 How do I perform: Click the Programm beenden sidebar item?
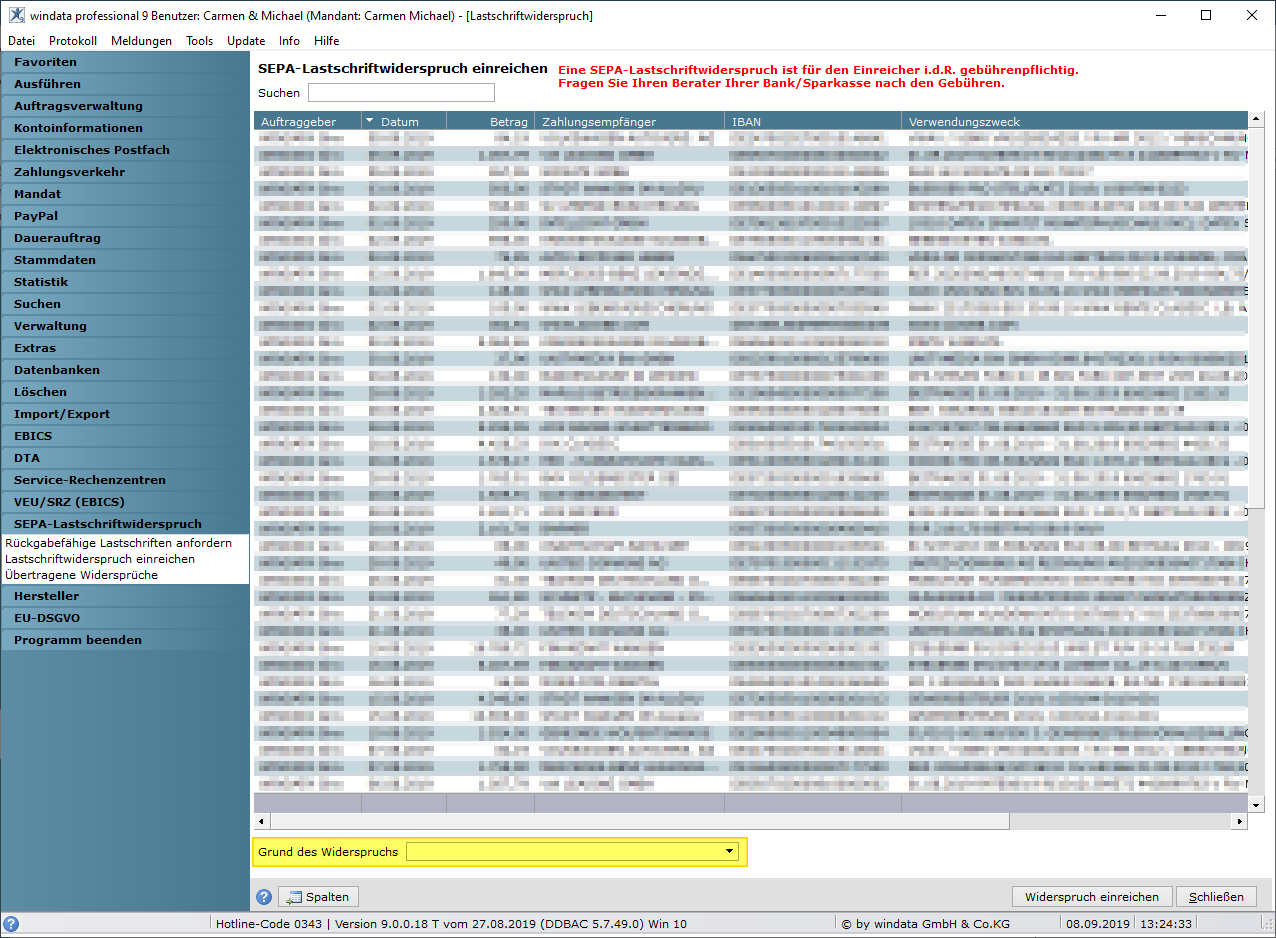coord(125,640)
